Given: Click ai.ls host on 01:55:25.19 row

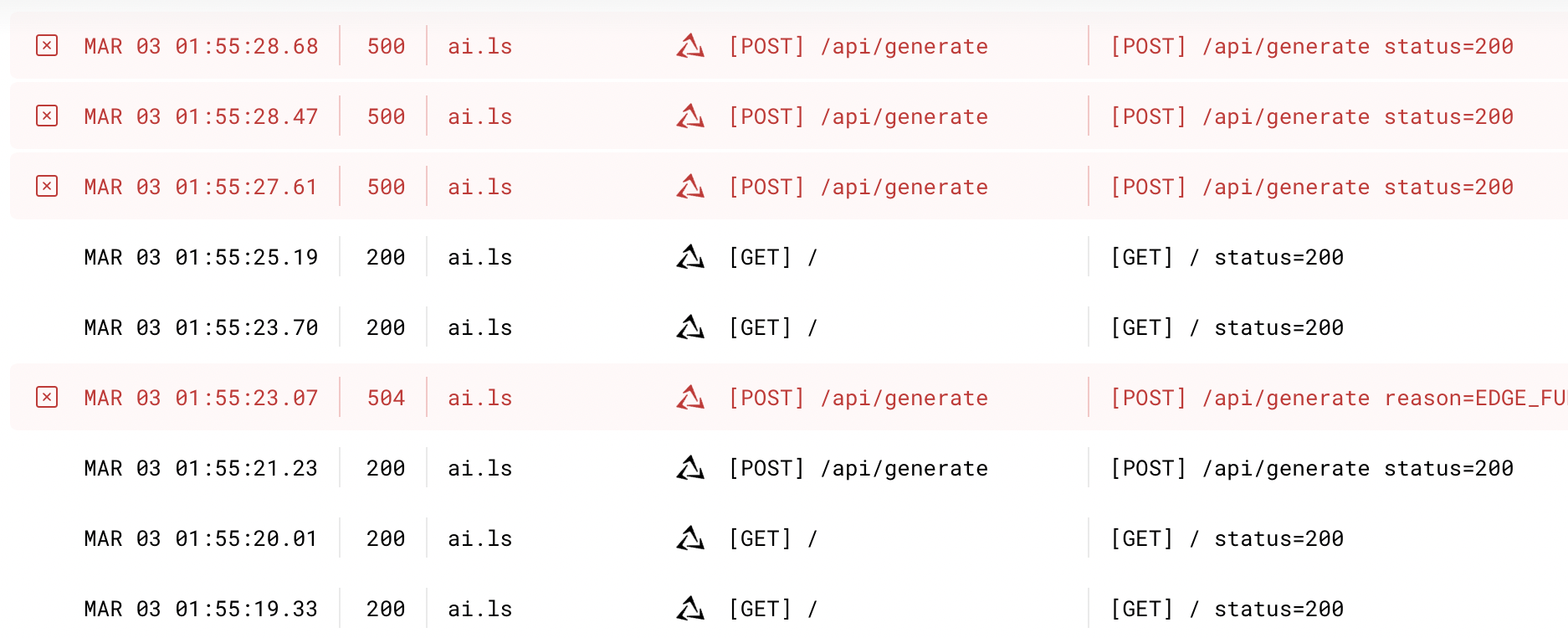Looking at the screenshot, I should (479, 257).
